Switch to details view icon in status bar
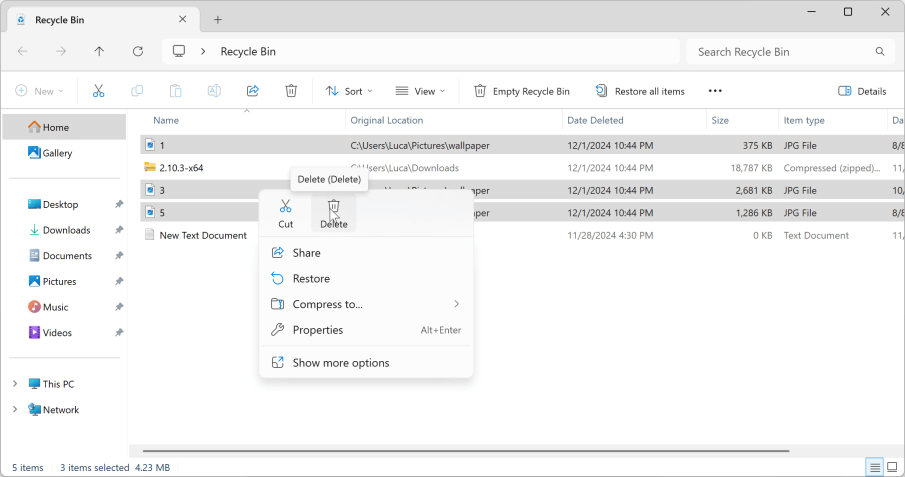Image resolution: width=905 pixels, height=477 pixels. 875,467
